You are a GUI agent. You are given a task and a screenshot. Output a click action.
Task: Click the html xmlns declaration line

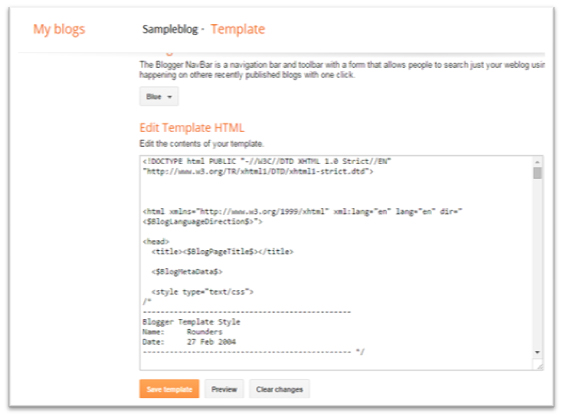click(x=302, y=212)
